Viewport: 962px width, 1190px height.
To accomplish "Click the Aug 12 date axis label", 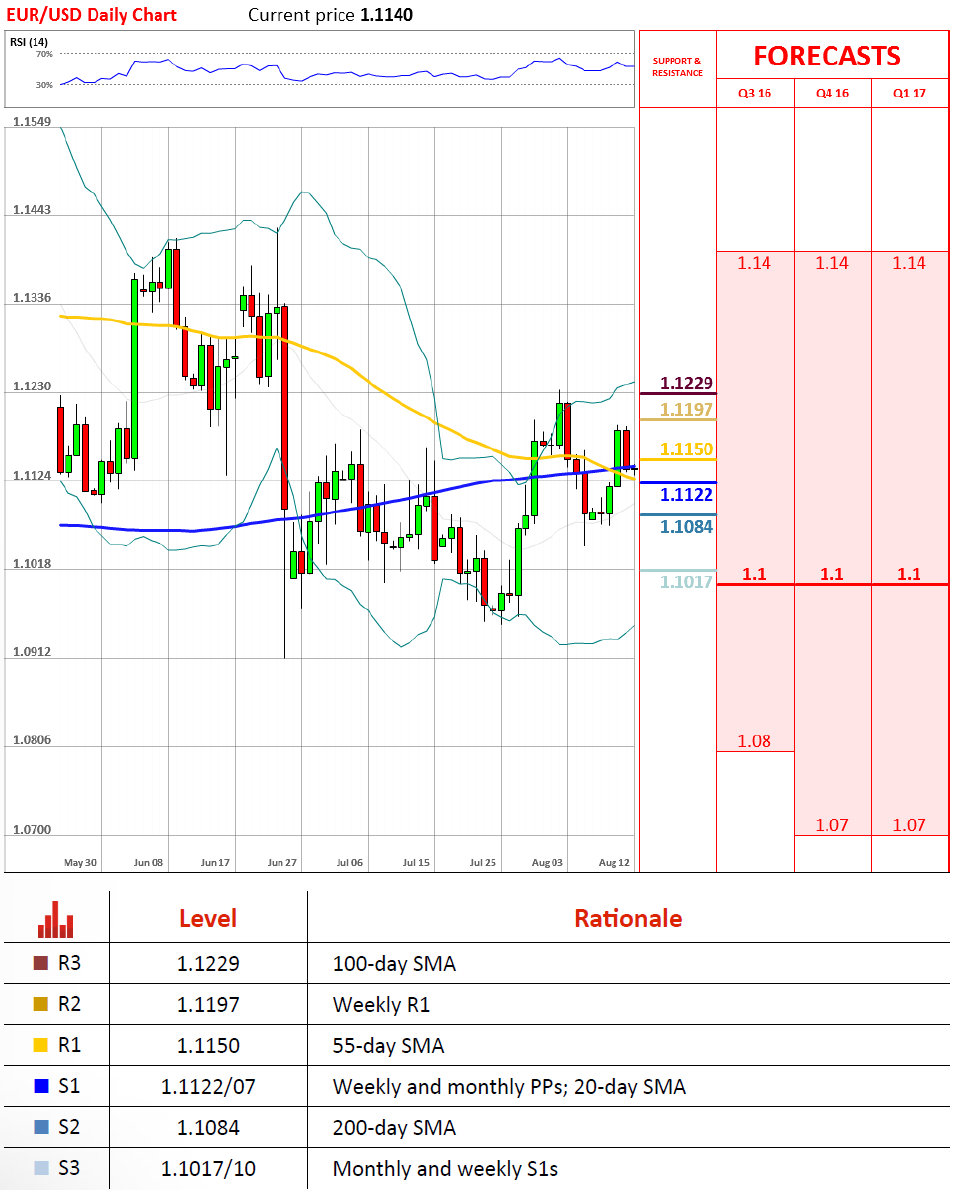I will click(614, 862).
